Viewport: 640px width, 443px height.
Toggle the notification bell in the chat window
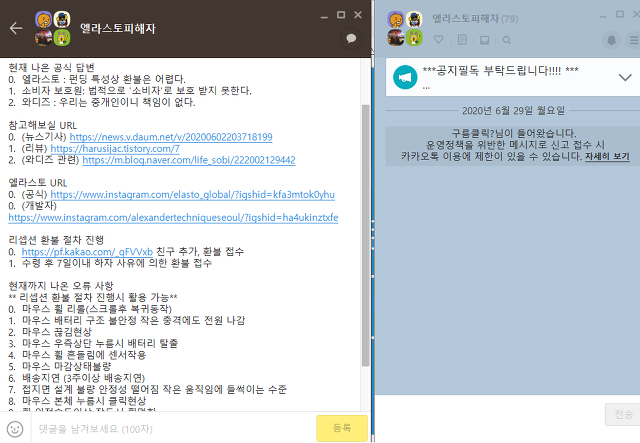(611, 40)
